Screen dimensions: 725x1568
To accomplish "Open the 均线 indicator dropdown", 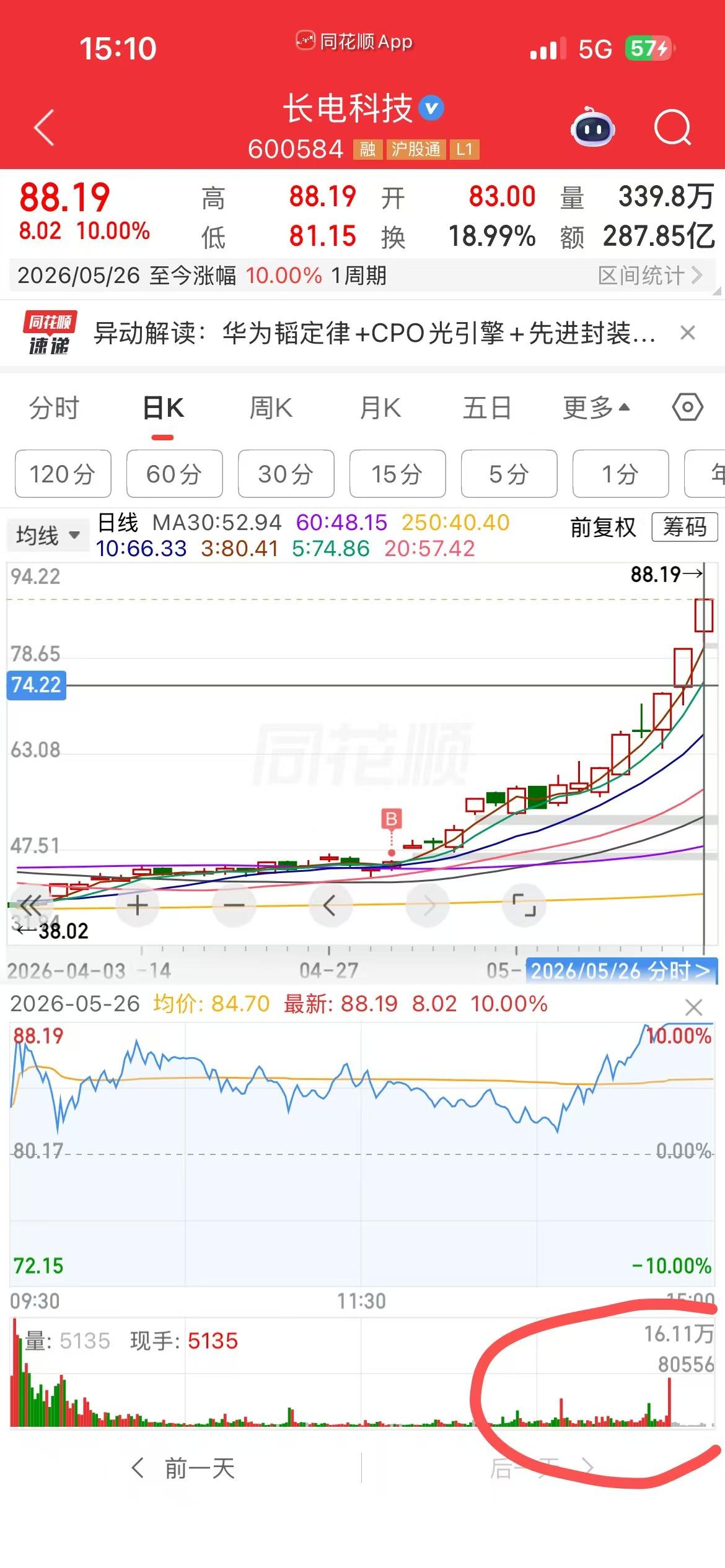I will click(x=48, y=535).
